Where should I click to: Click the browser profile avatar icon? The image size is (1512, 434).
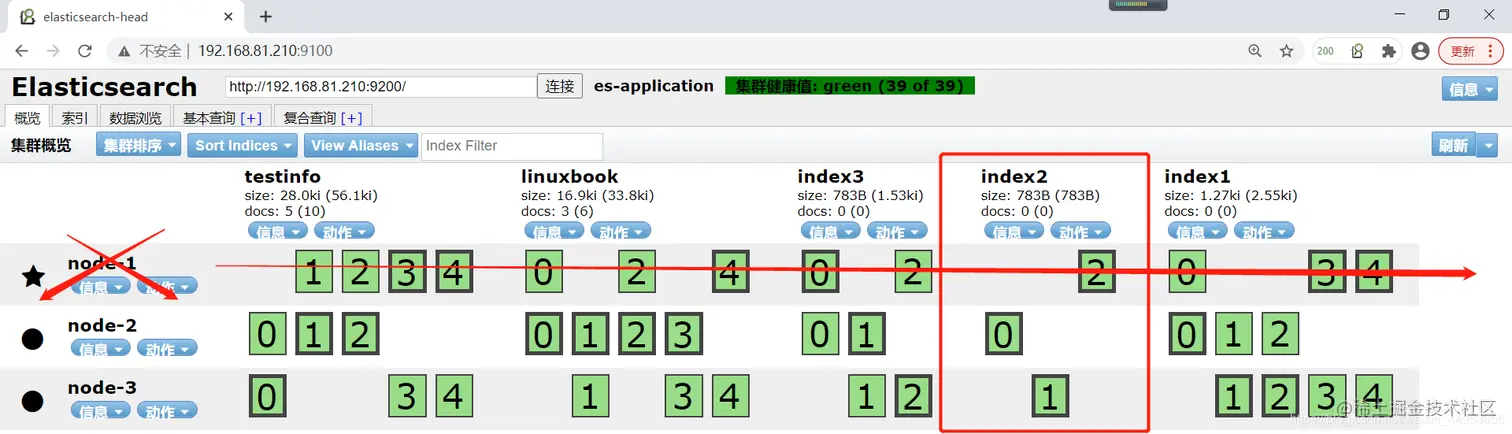[1420, 51]
